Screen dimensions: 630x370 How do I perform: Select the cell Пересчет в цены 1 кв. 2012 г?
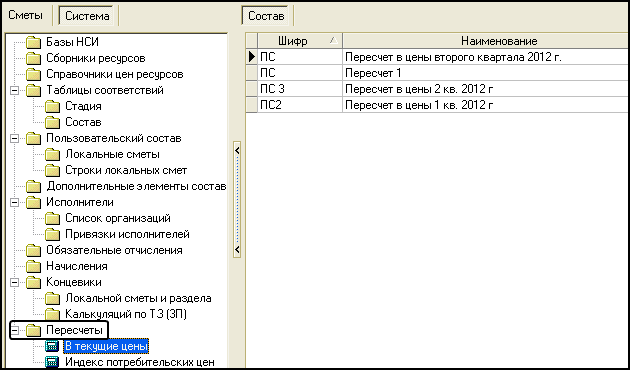(486, 105)
